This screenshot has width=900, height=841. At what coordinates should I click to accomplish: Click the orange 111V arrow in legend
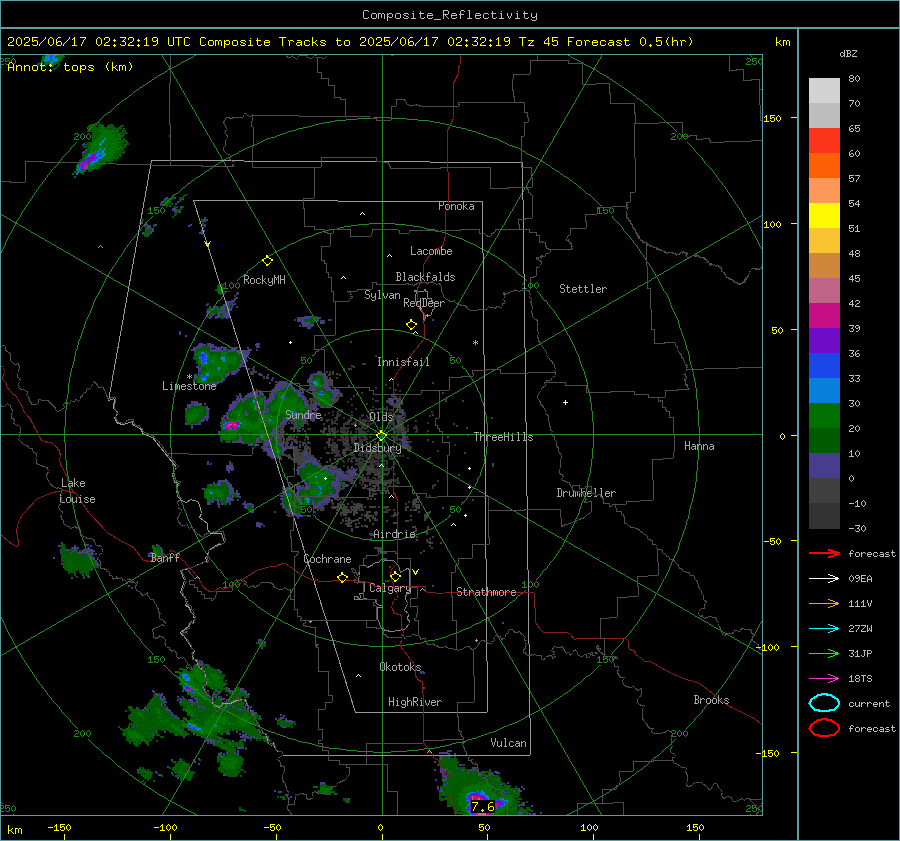824,603
